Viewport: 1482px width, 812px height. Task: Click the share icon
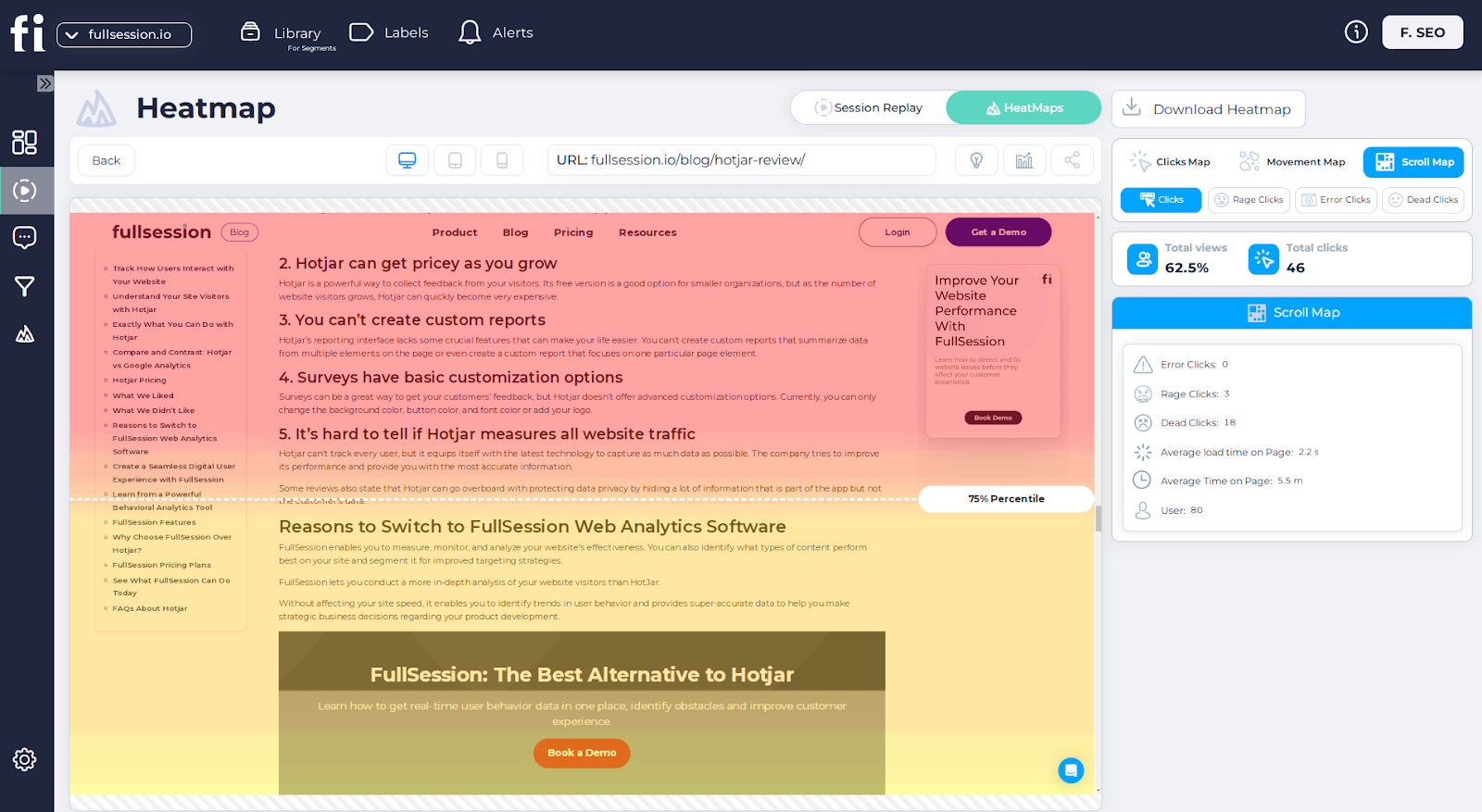tap(1072, 160)
